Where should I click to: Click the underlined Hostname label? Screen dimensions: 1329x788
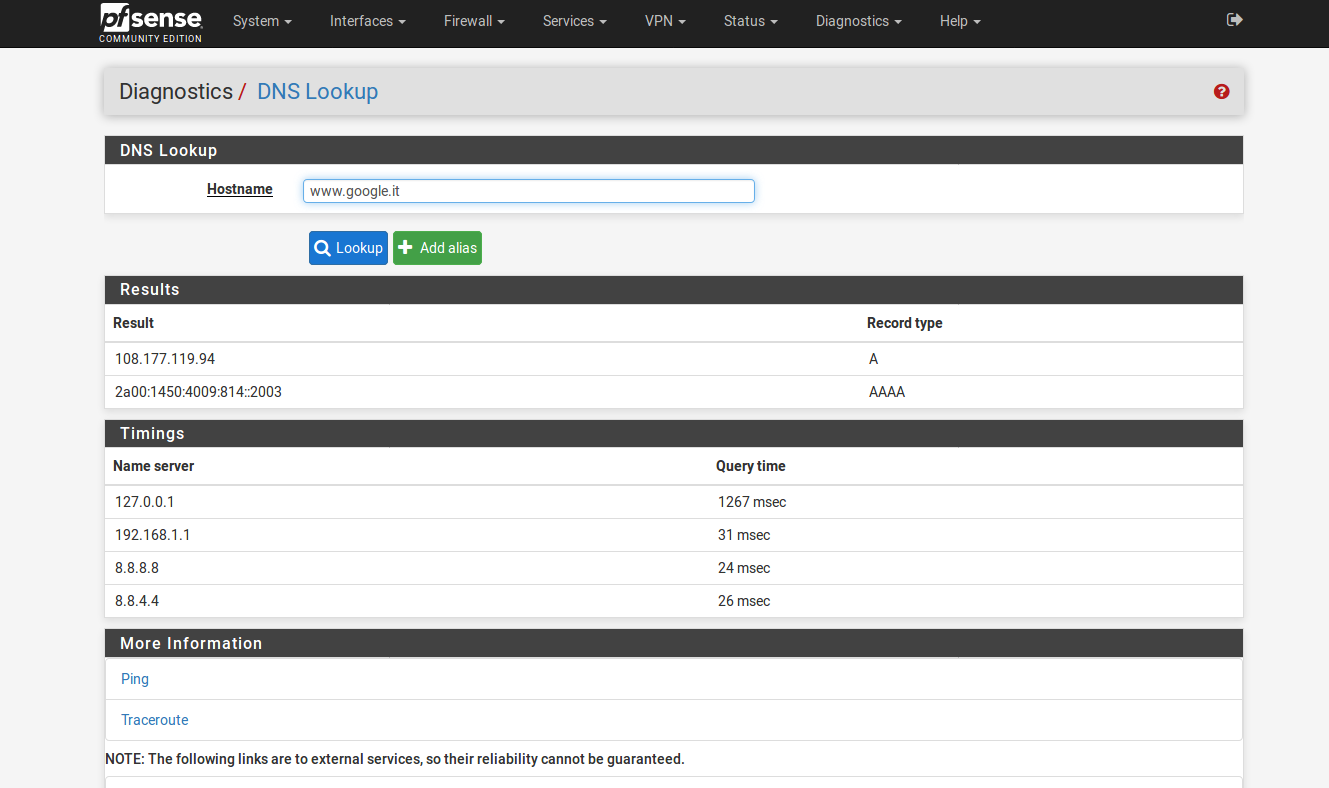[x=240, y=189]
